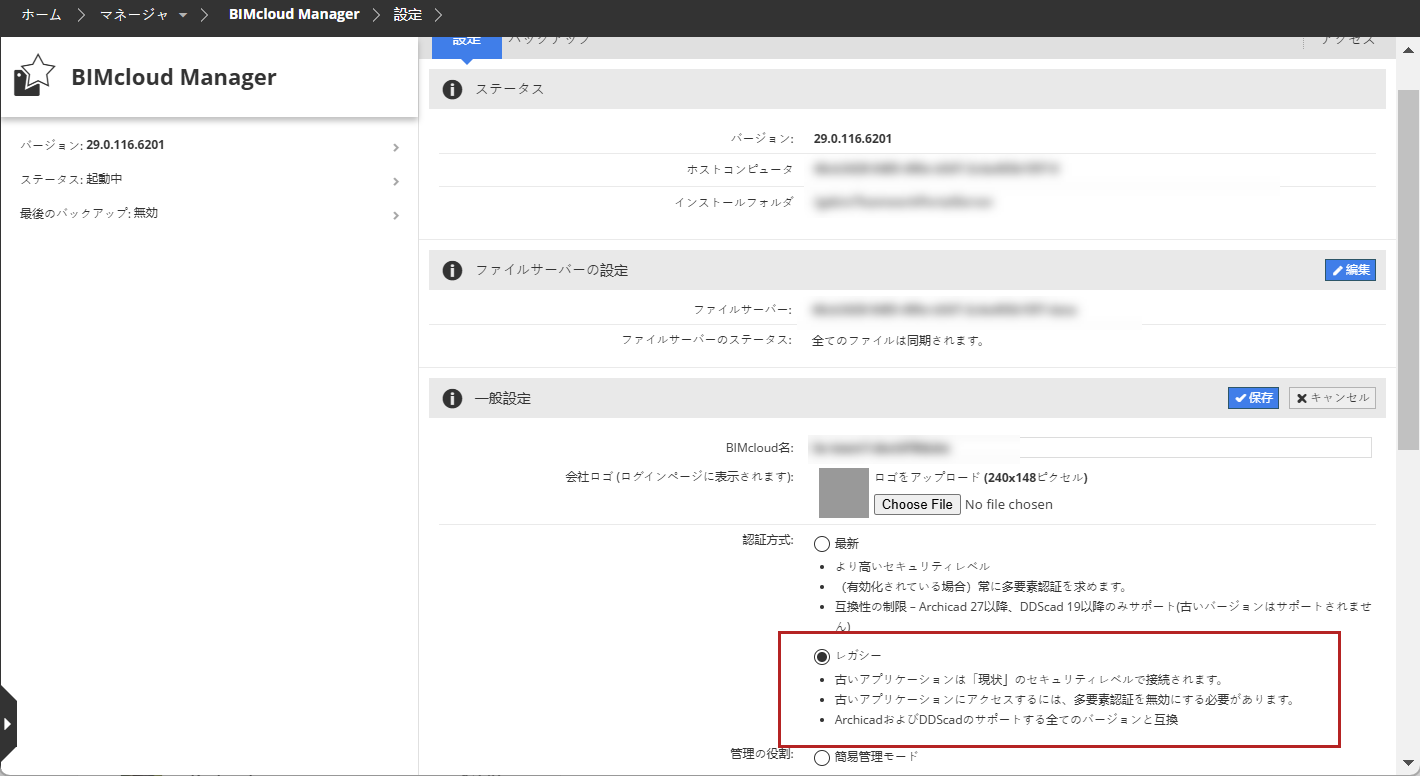Screen dimensions: 1420x776
Task: Expand the 最後のバックアップ row chevron
Action: point(396,215)
